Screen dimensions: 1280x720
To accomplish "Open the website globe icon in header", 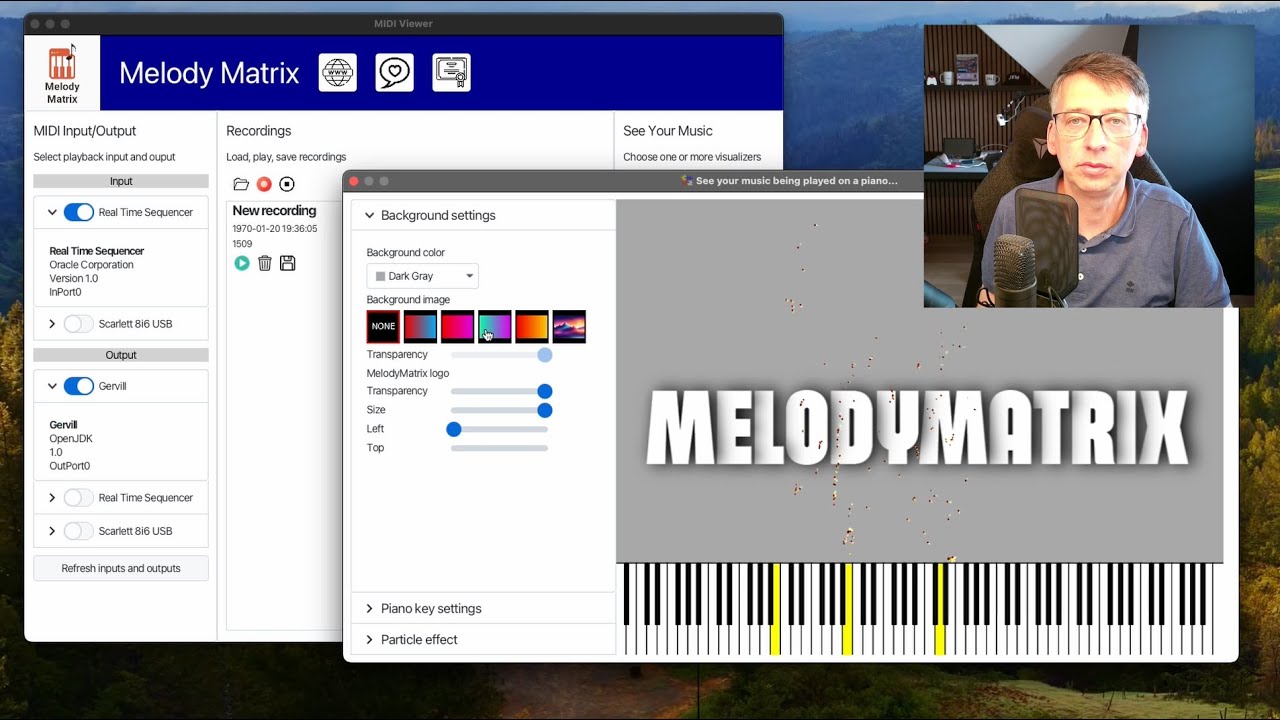I will click(338, 73).
